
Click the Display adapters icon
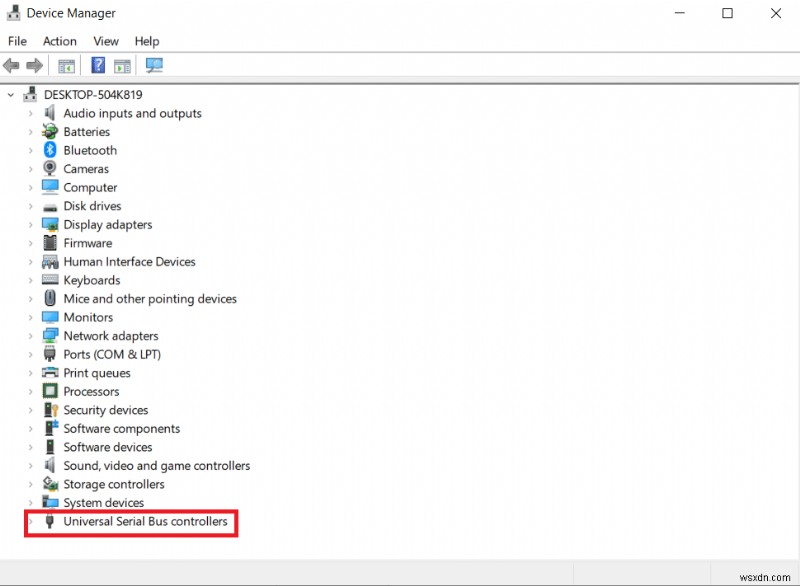[x=50, y=224]
